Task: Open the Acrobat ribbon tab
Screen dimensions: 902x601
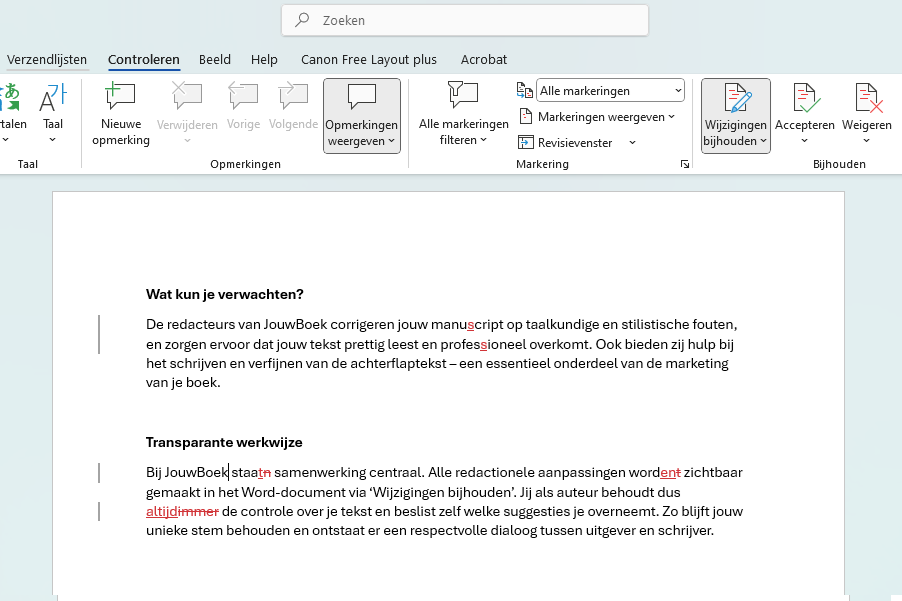Action: click(484, 59)
